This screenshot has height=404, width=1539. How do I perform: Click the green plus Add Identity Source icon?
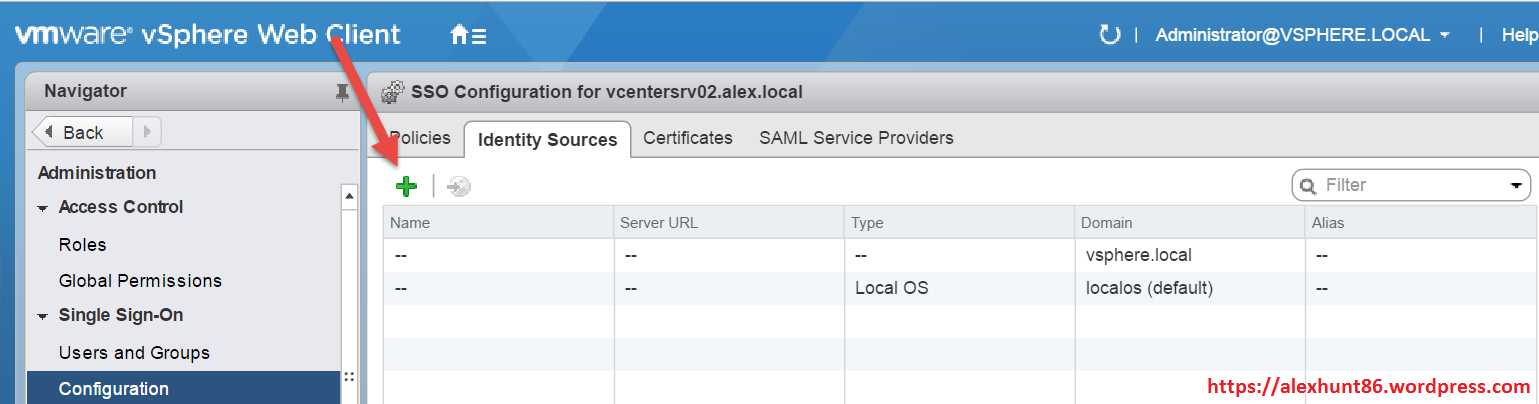pyautogui.click(x=406, y=186)
